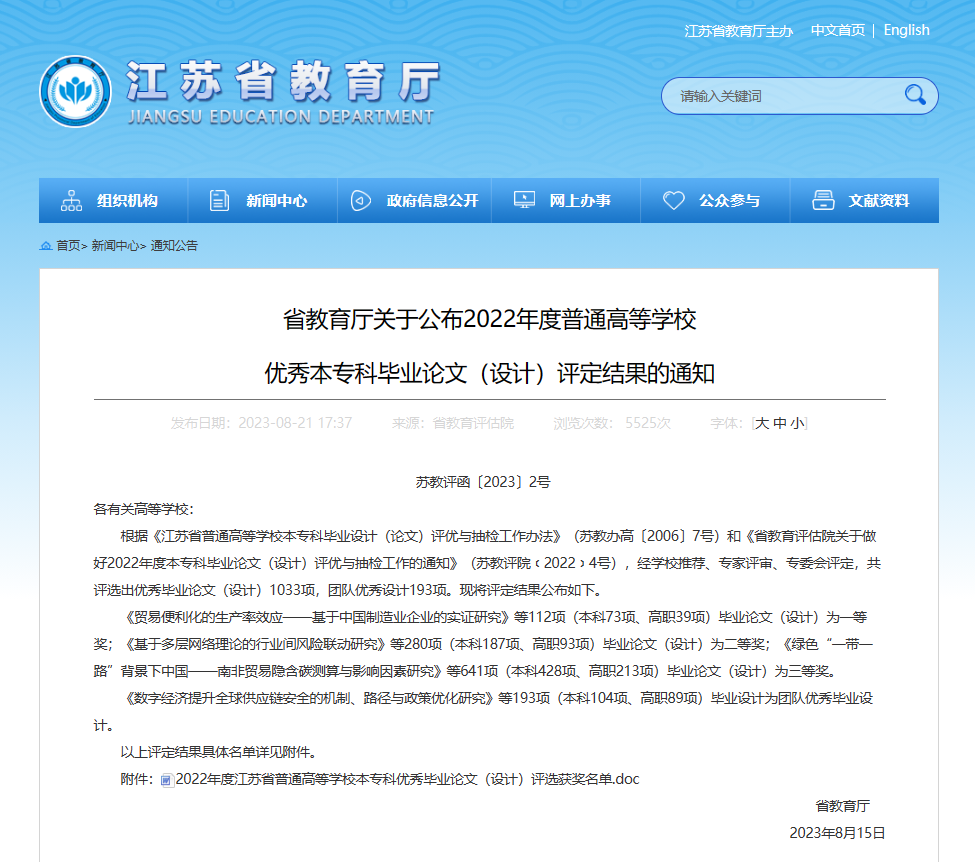975x862 pixels.
Task: Click the 网上办事 monitor icon
Action: [524, 200]
